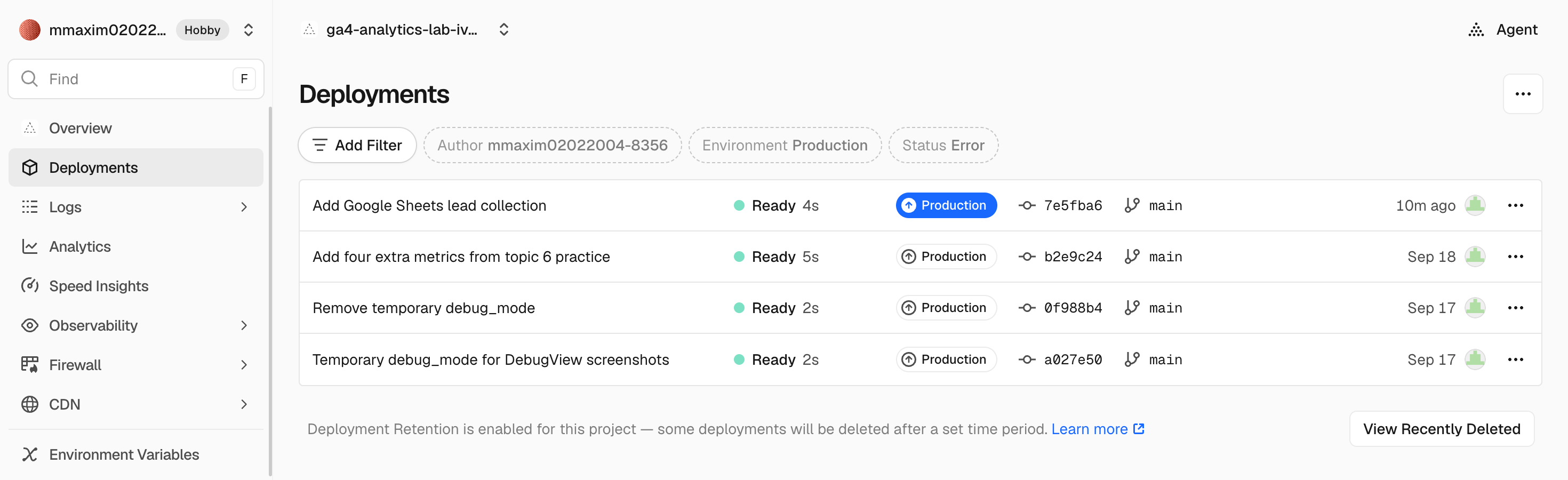
Task: Click View Recently Deleted button
Action: pos(1442,429)
